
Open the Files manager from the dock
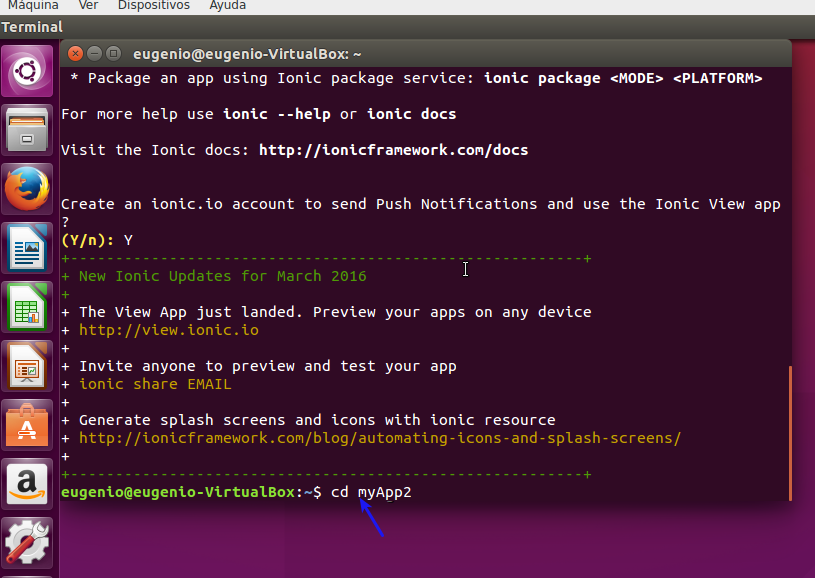click(x=27, y=130)
